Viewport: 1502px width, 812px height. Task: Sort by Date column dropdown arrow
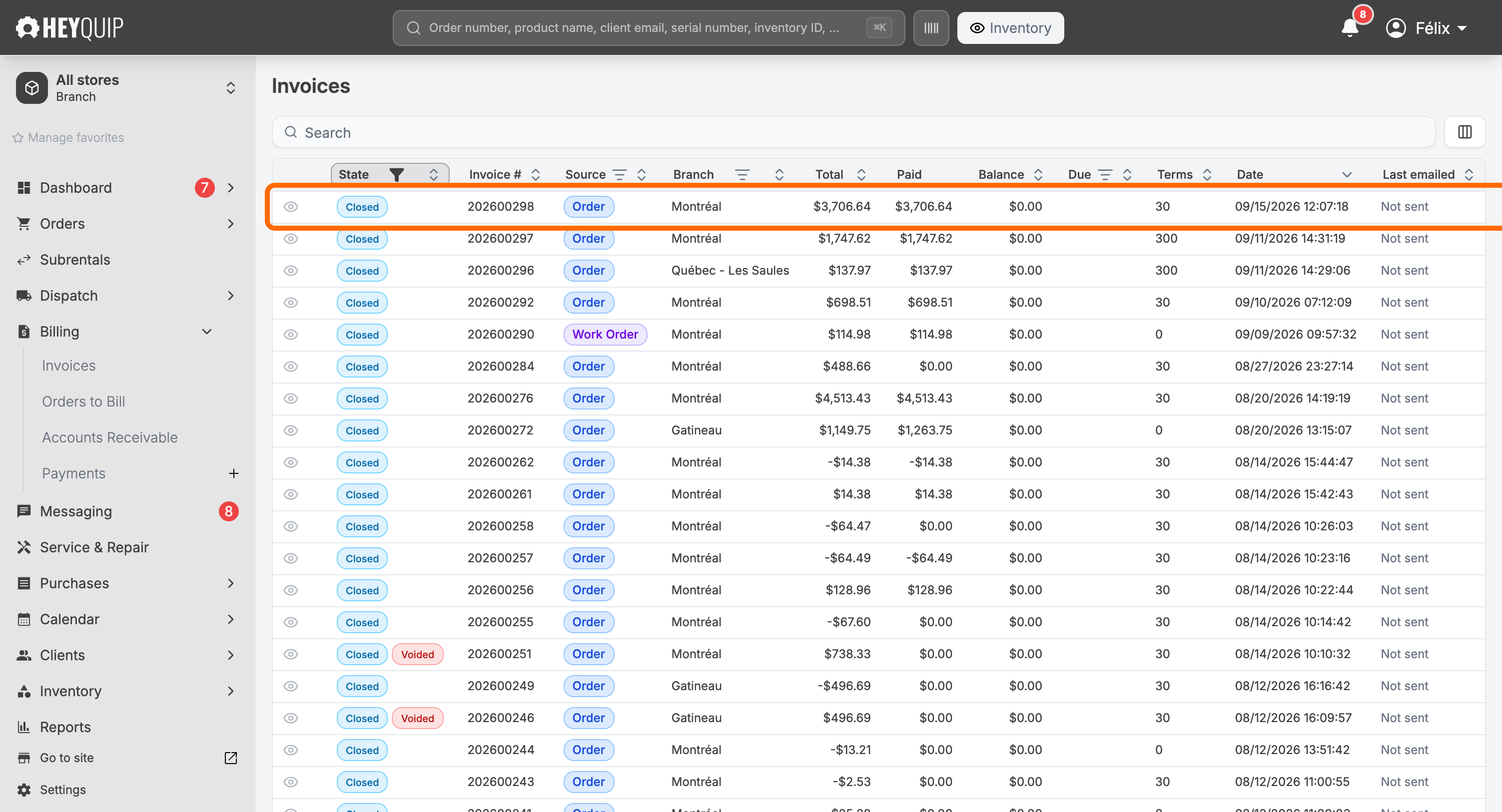1346,174
